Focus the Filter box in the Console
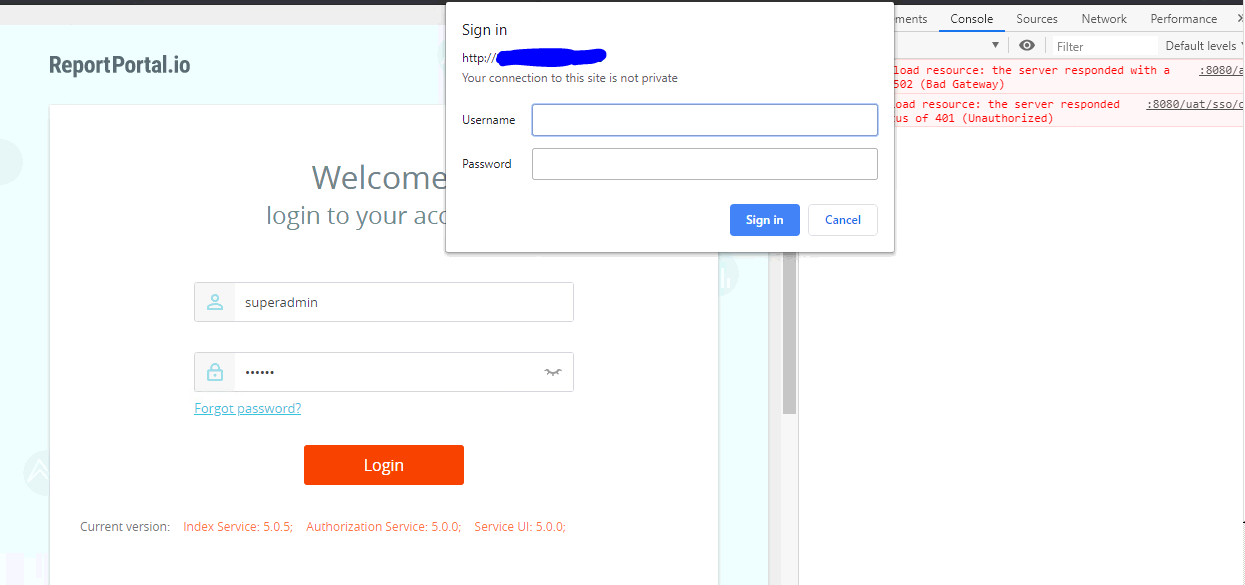Viewport: 1245px width, 585px height. pos(1103,45)
